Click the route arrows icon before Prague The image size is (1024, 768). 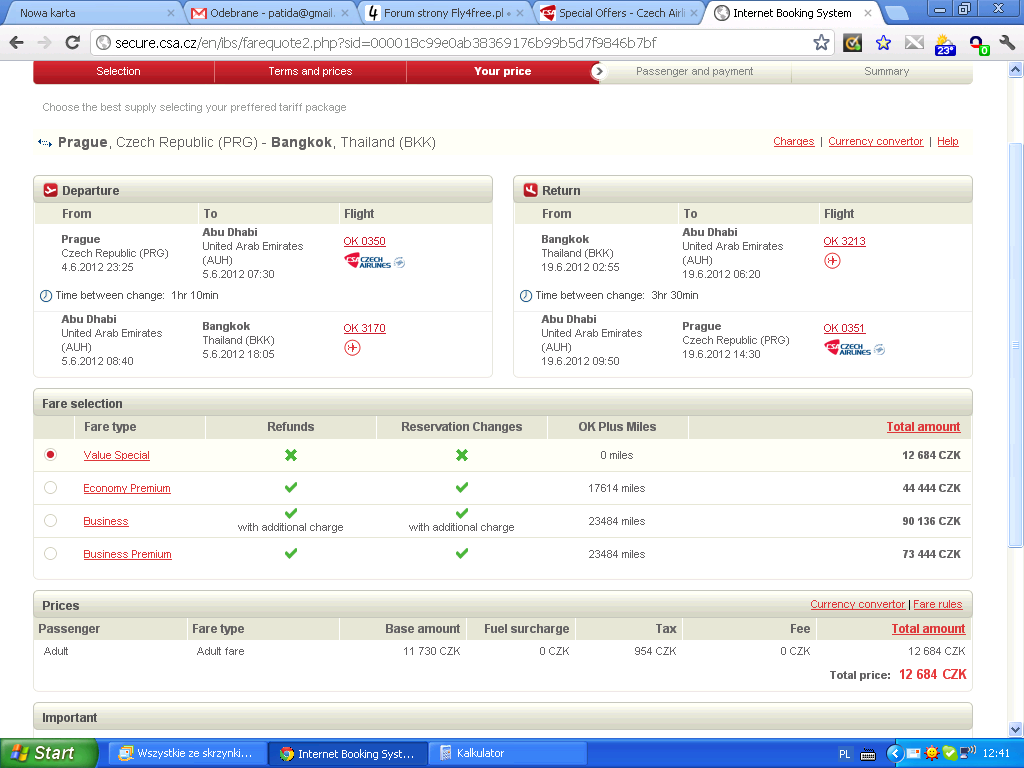point(45,142)
